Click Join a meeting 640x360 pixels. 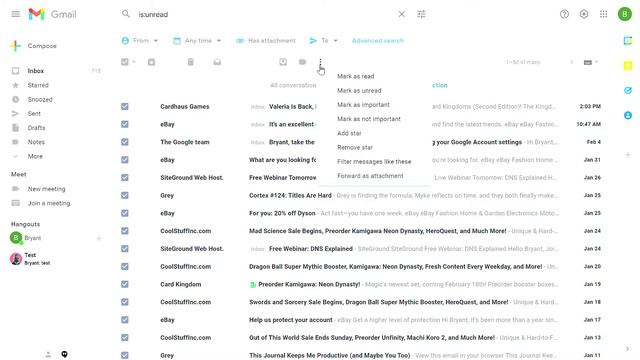[49, 203]
